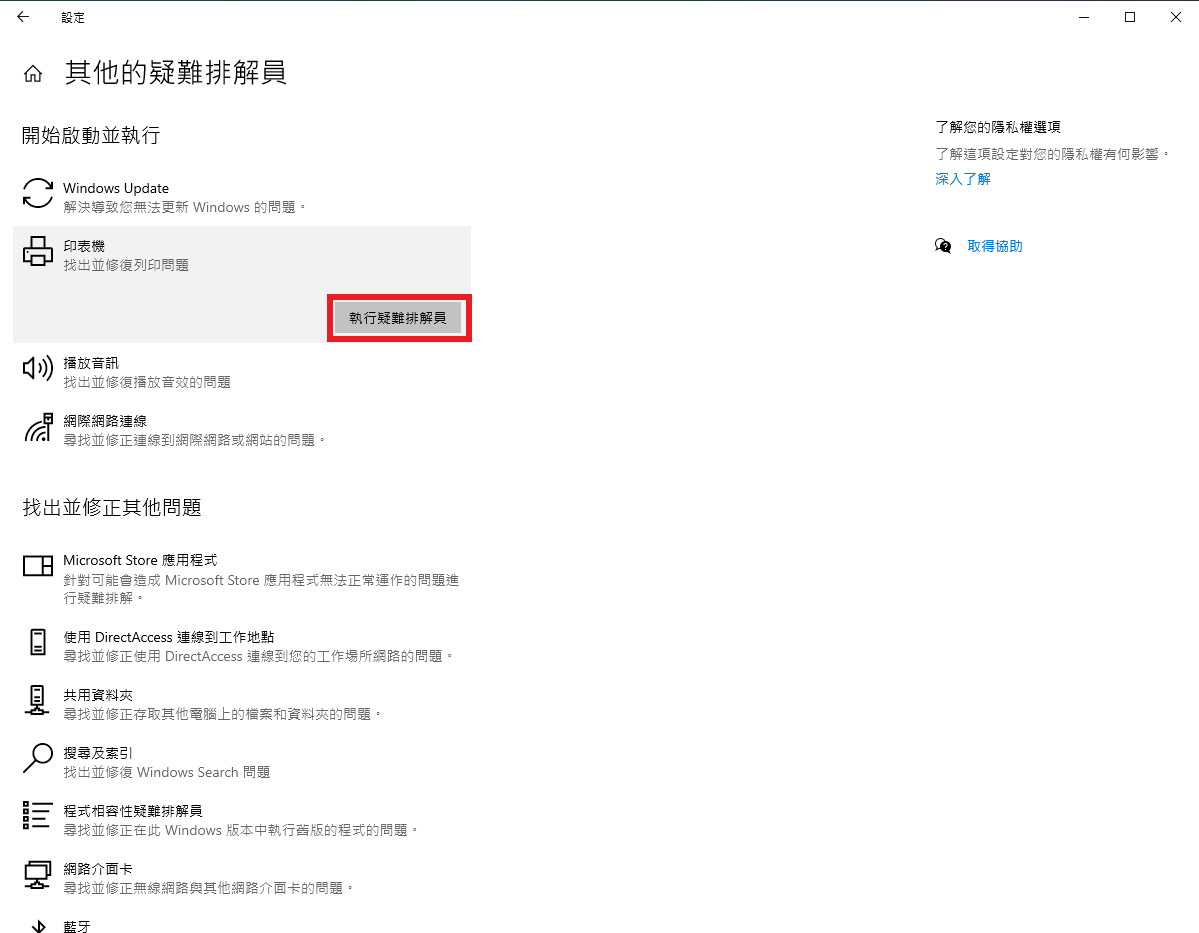Select the 藍牙 troubleshooter item

pos(77,926)
